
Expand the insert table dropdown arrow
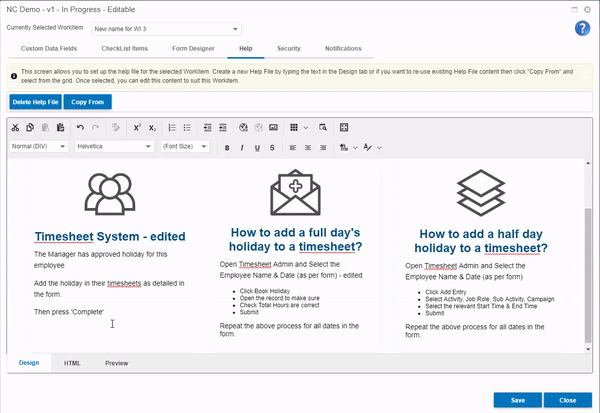coord(306,128)
